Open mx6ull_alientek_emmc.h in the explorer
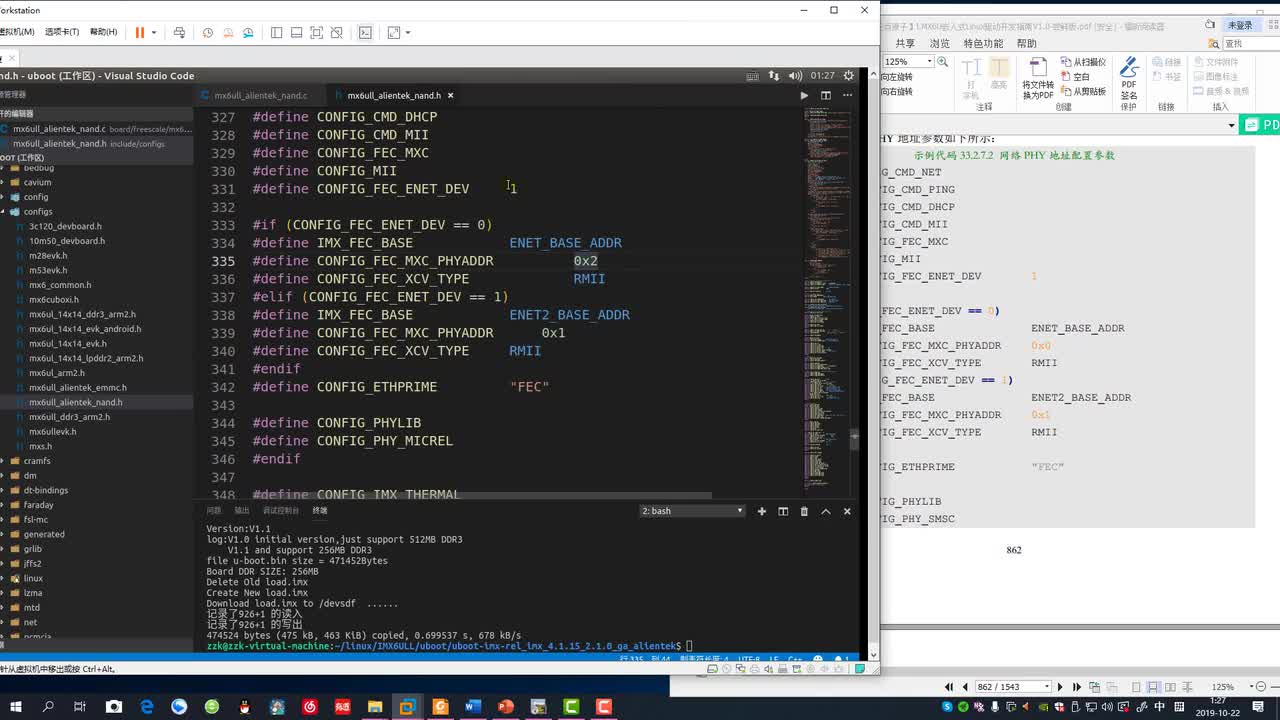Screen dimensions: 1280x720 77,387
